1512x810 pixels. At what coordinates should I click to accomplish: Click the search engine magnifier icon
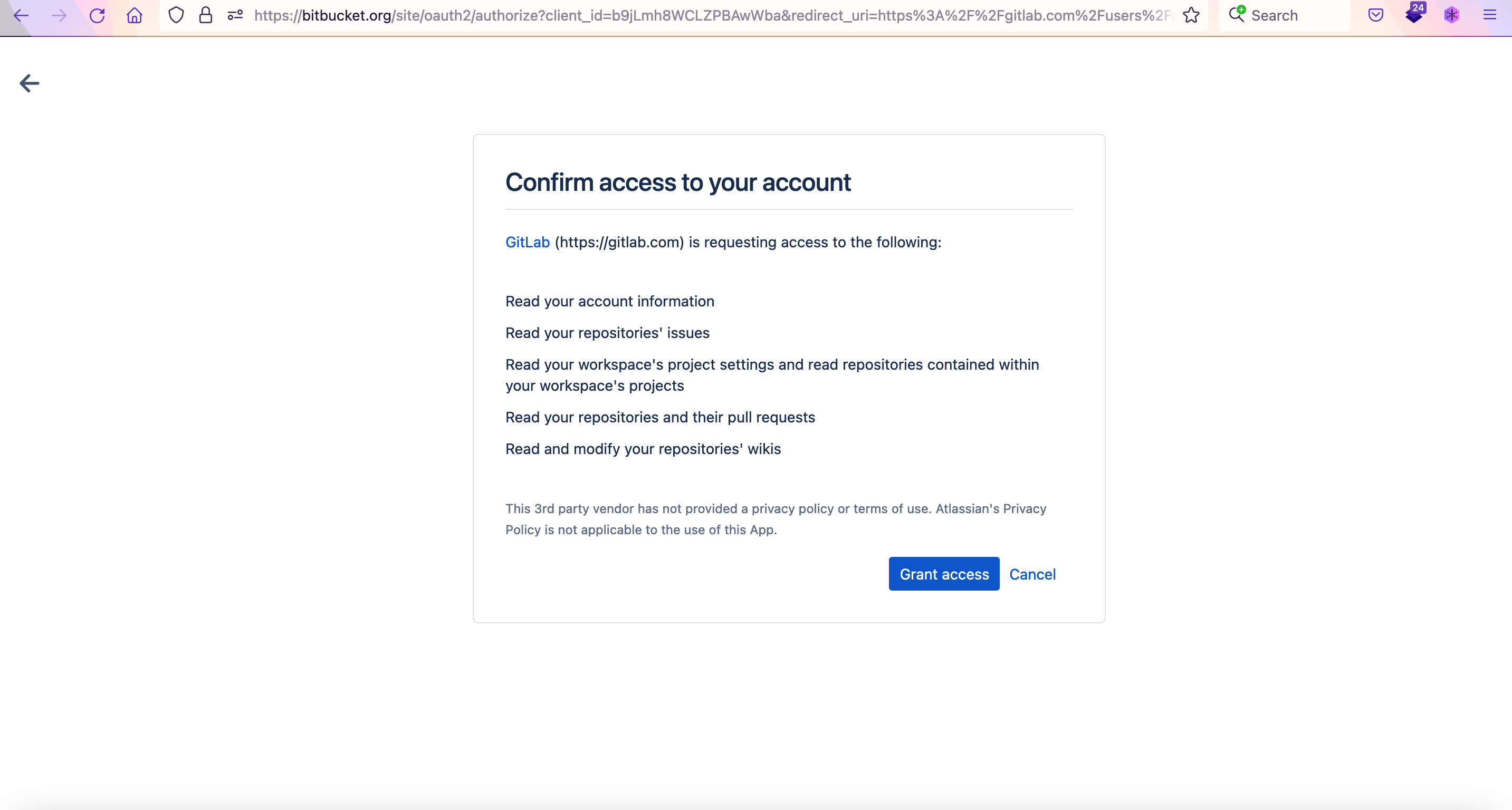pos(1237,14)
